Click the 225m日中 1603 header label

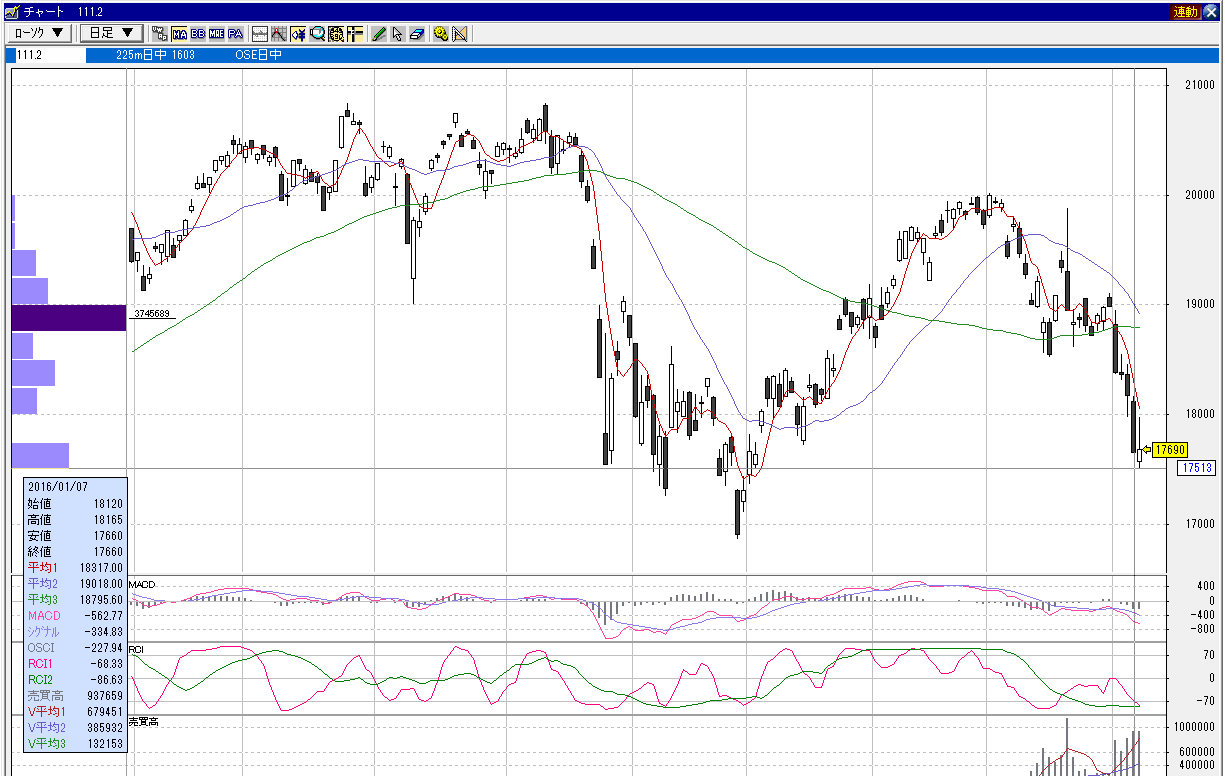[156, 55]
